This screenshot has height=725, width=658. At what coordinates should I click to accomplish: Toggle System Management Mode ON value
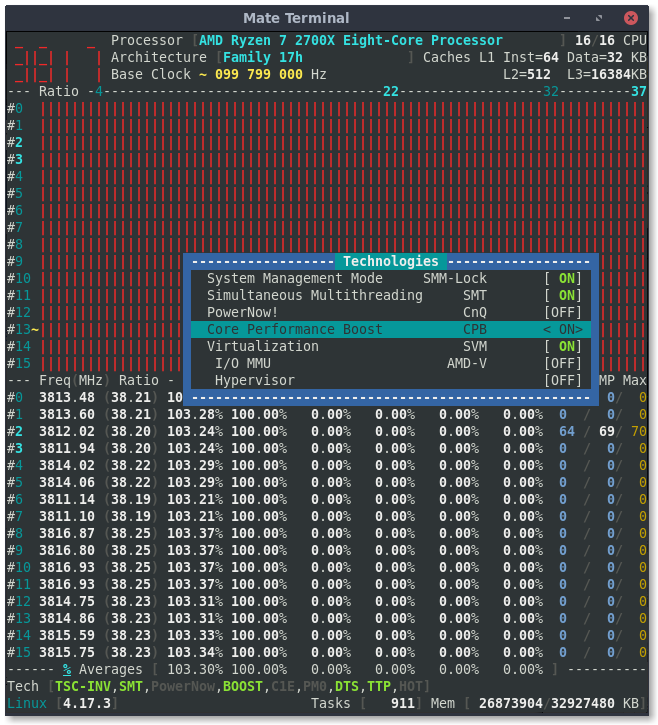[563, 278]
